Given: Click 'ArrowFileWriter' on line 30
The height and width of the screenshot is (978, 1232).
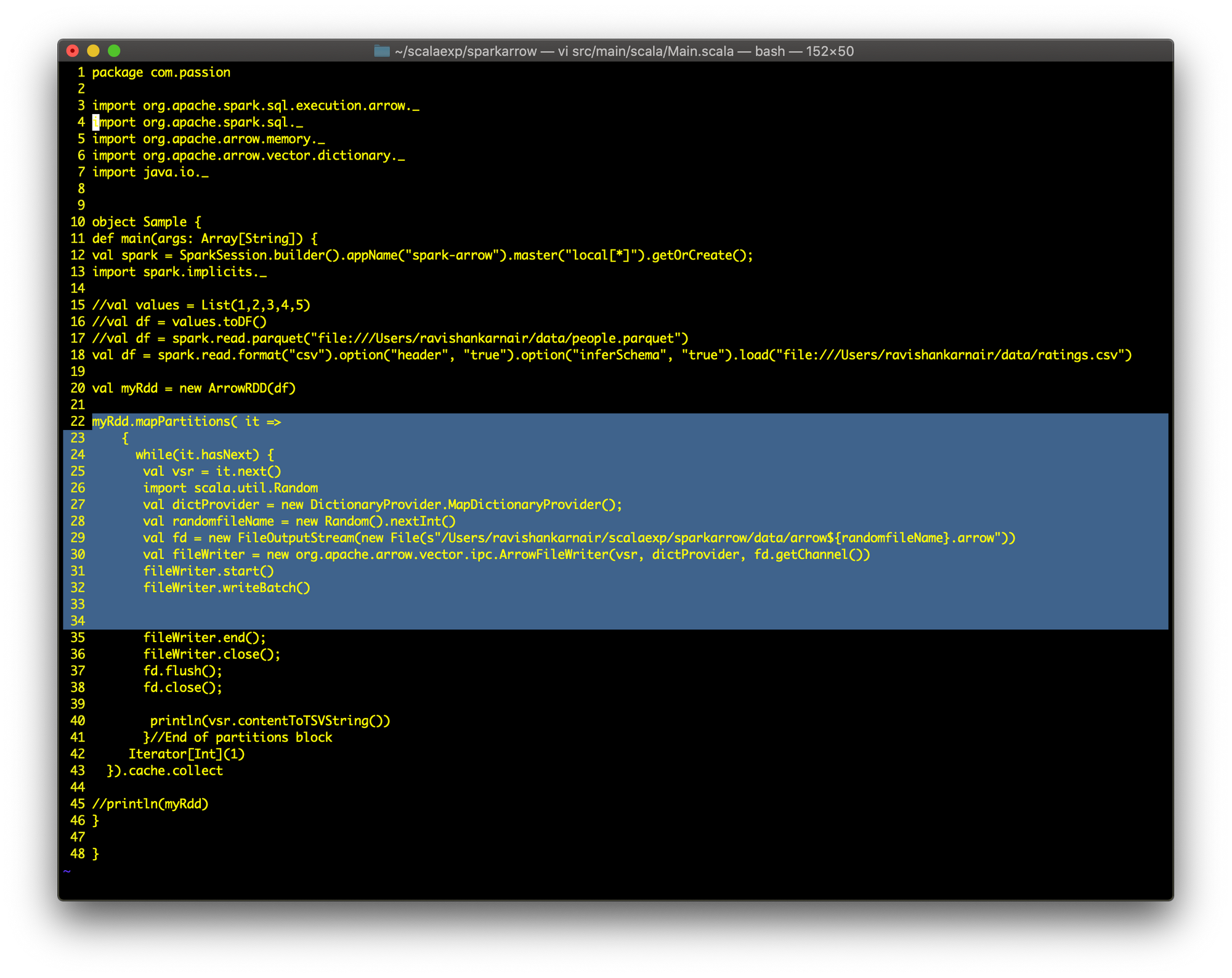Looking at the screenshot, I should [553, 555].
